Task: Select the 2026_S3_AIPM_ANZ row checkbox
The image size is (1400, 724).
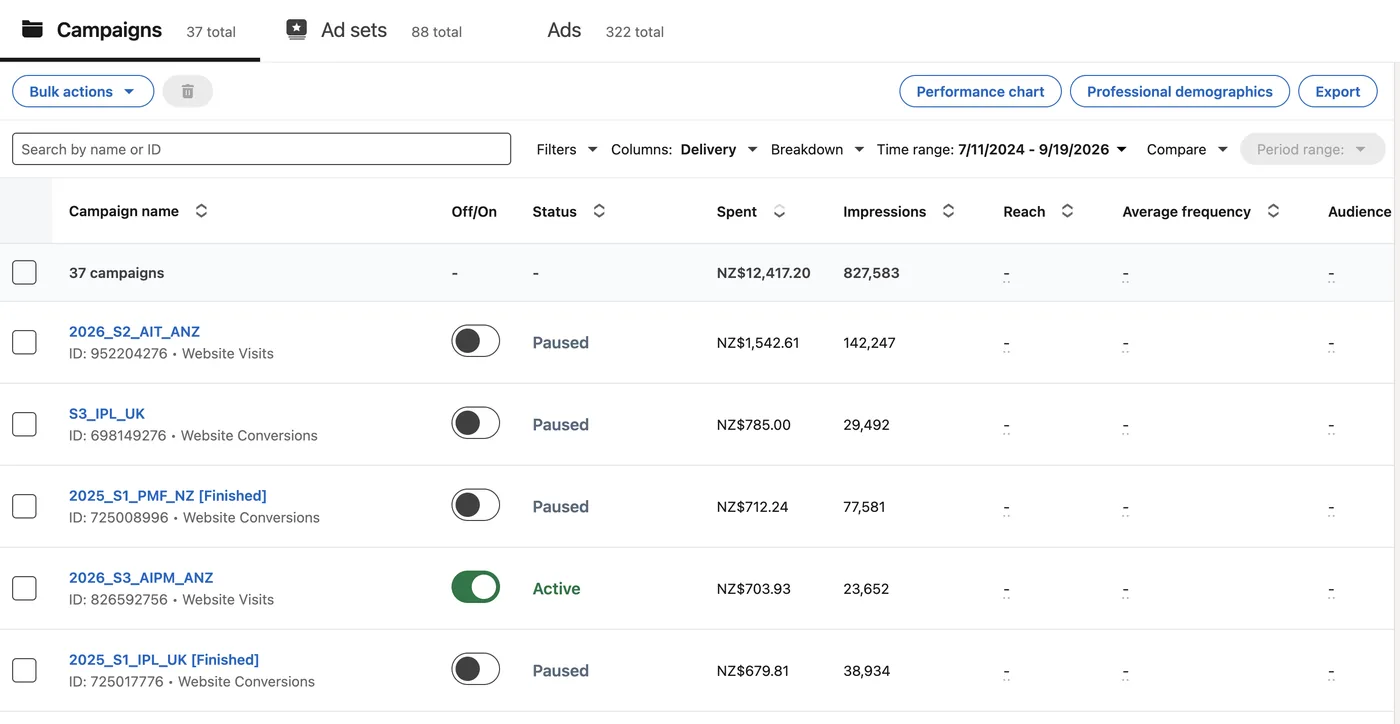Action: coord(24,588)
